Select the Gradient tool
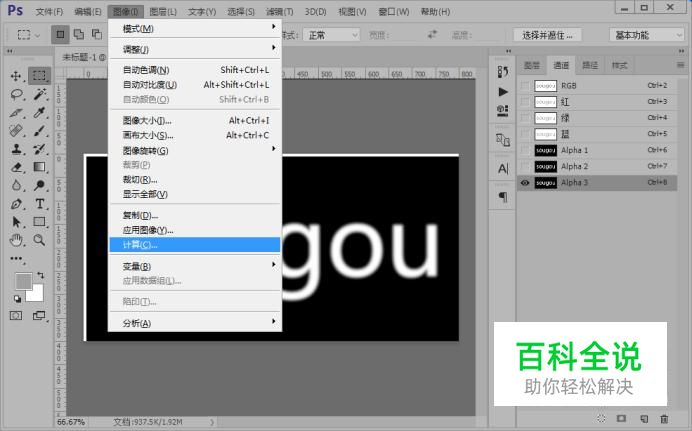 39,167
